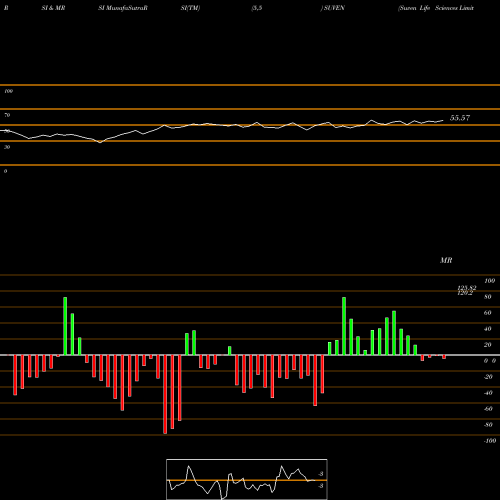
Task: Click the MR axis label 40
Action: [x=488, y=329]
